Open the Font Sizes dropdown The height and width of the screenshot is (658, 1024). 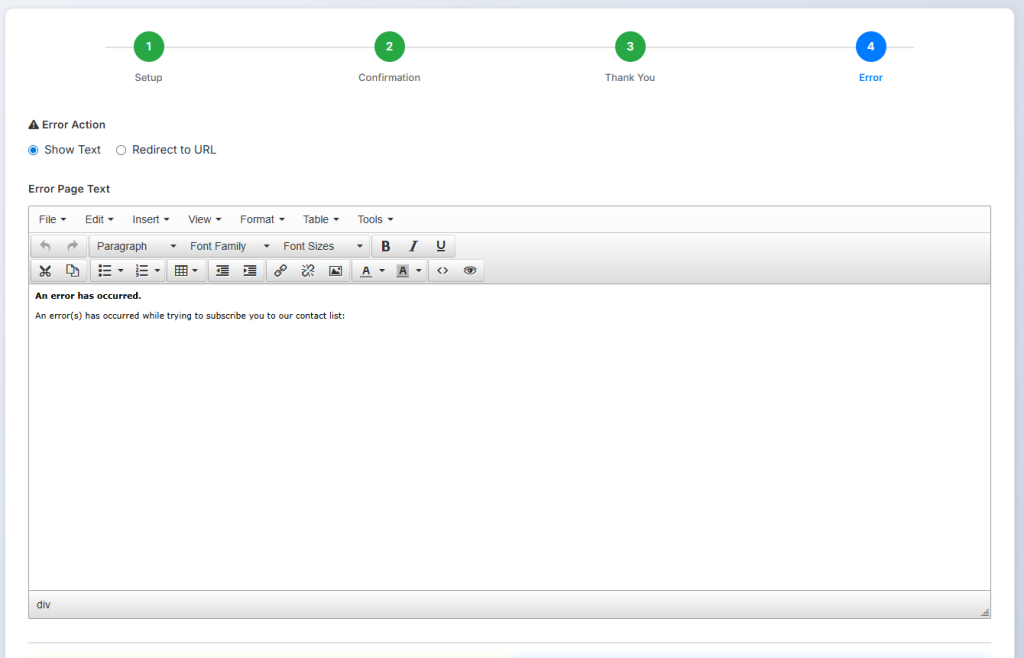pos(322,246)
